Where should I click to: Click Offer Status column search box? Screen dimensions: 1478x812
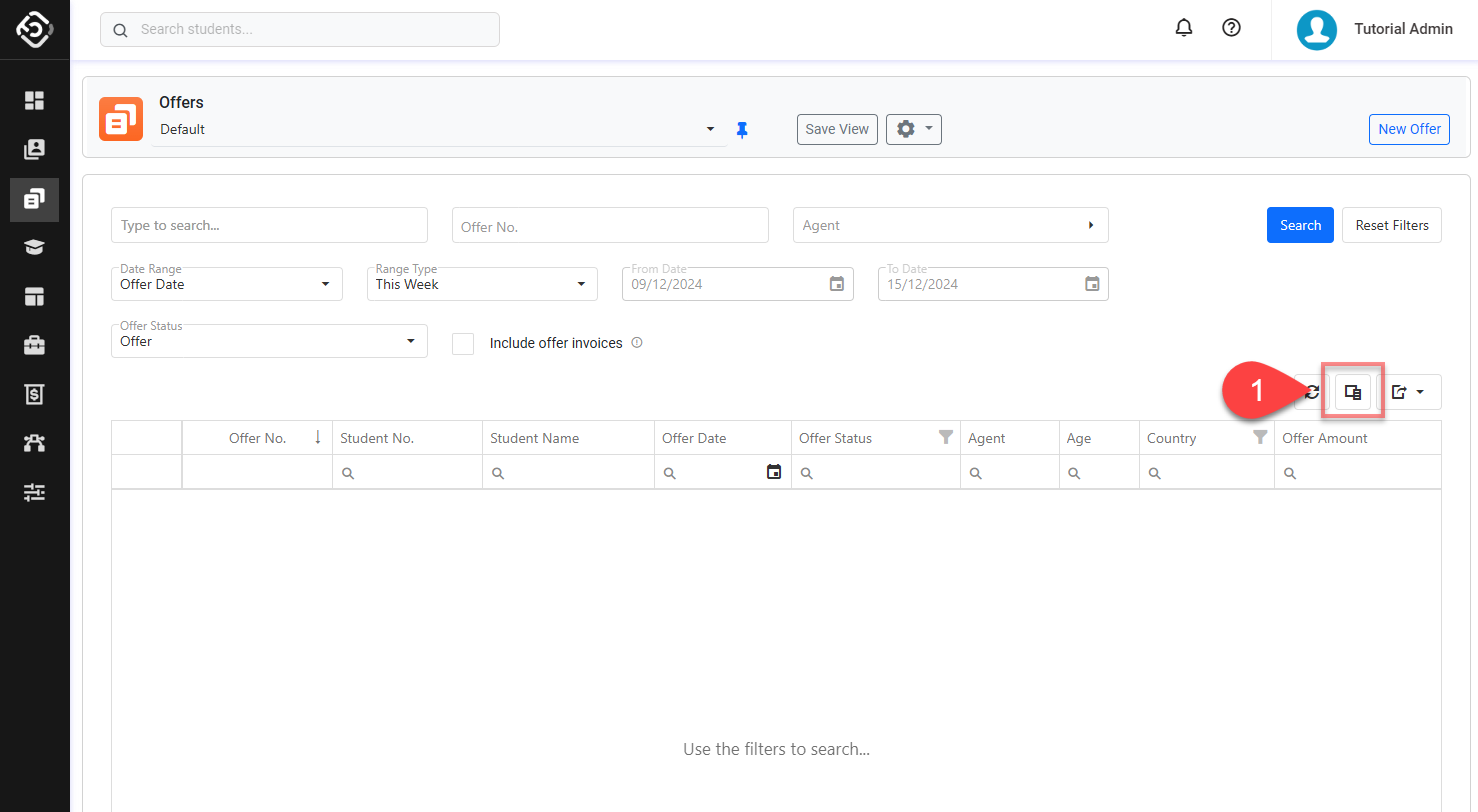click(875, 472)
